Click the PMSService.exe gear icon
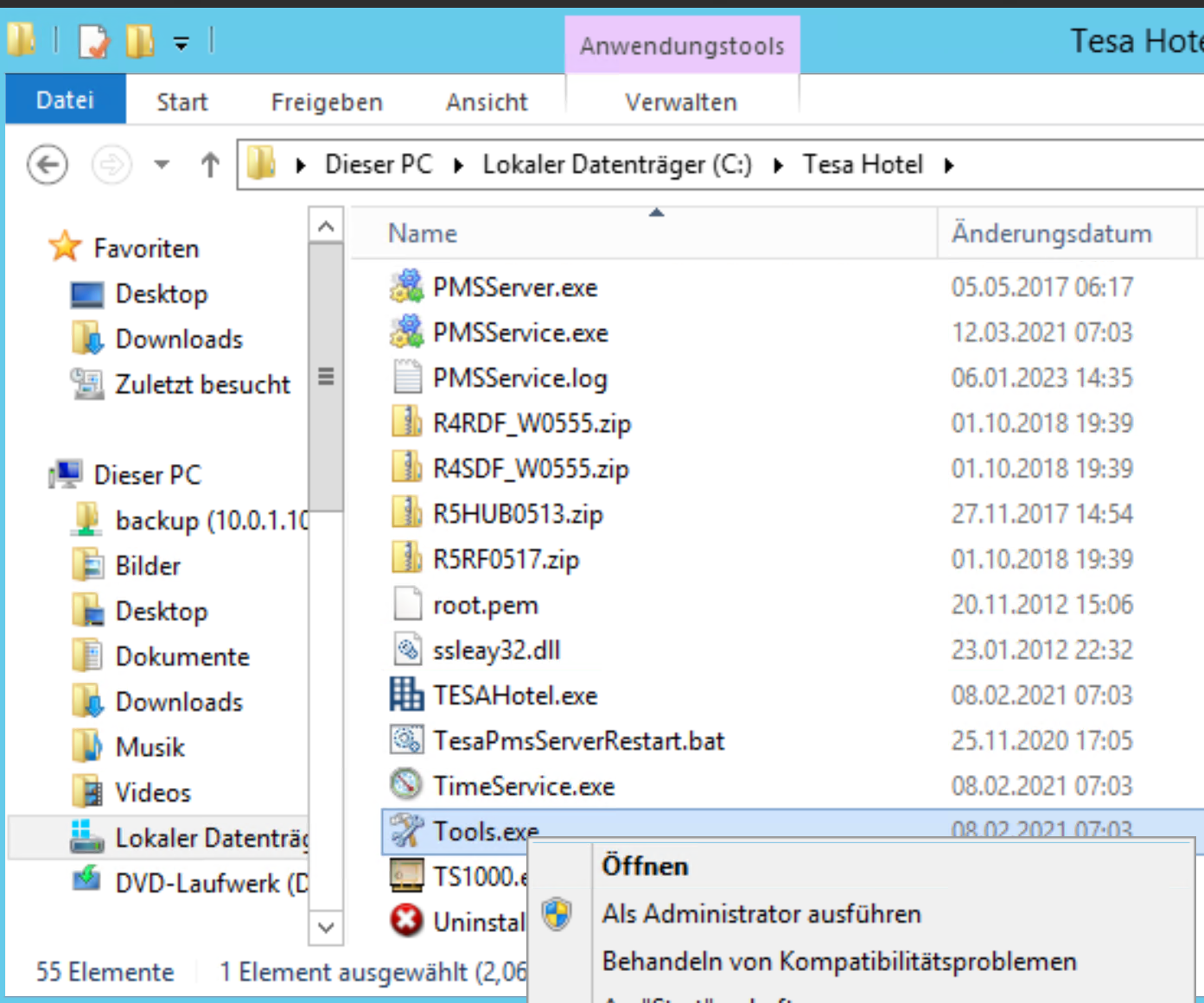 pyautogui.click(x=406, y=332)
